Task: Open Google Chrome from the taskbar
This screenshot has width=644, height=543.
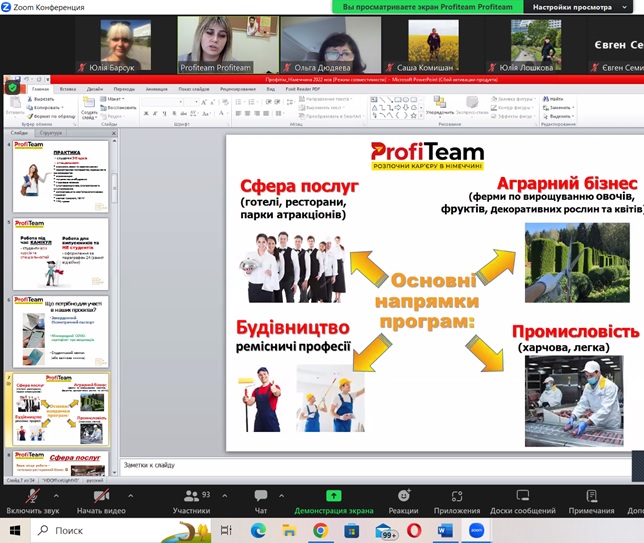Action: point(320,531)
